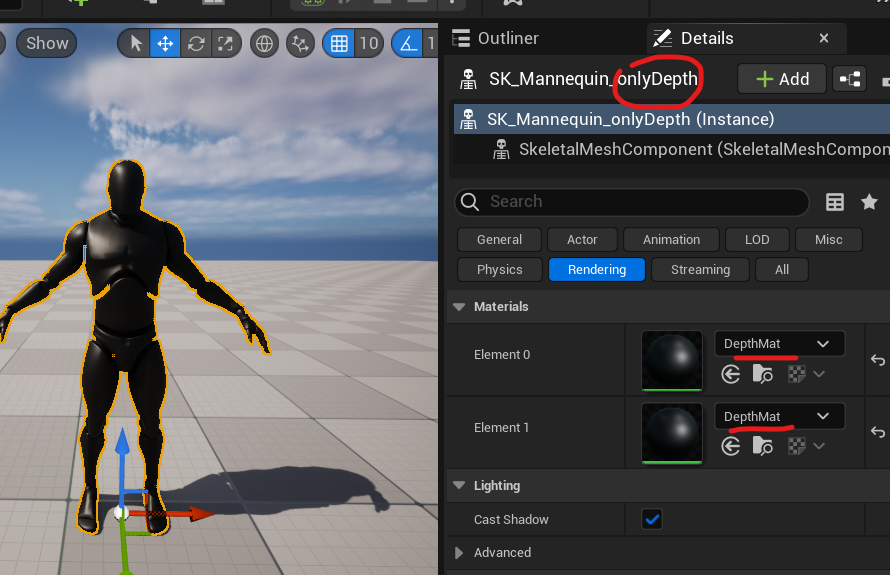Open grid snap value 10 dropdown

[369, 43]
